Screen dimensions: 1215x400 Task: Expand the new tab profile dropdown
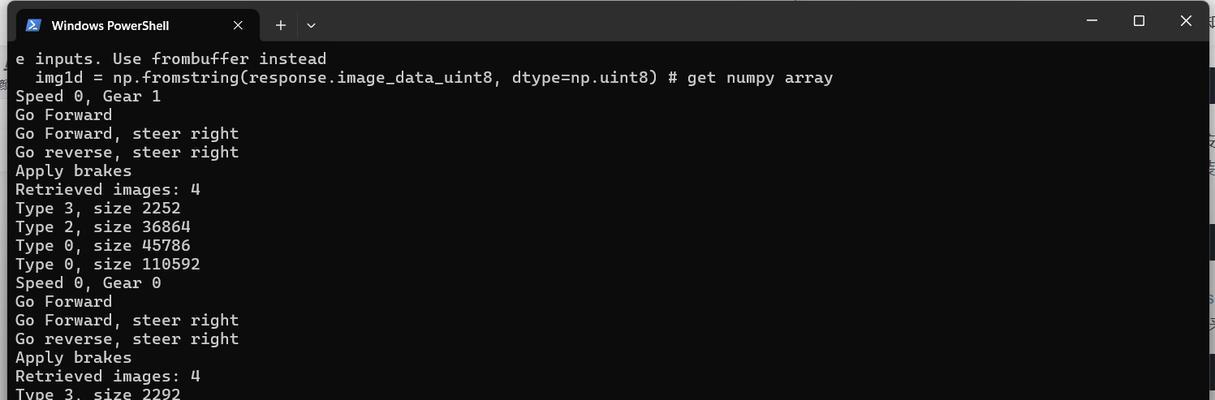(x=311, y=25)
